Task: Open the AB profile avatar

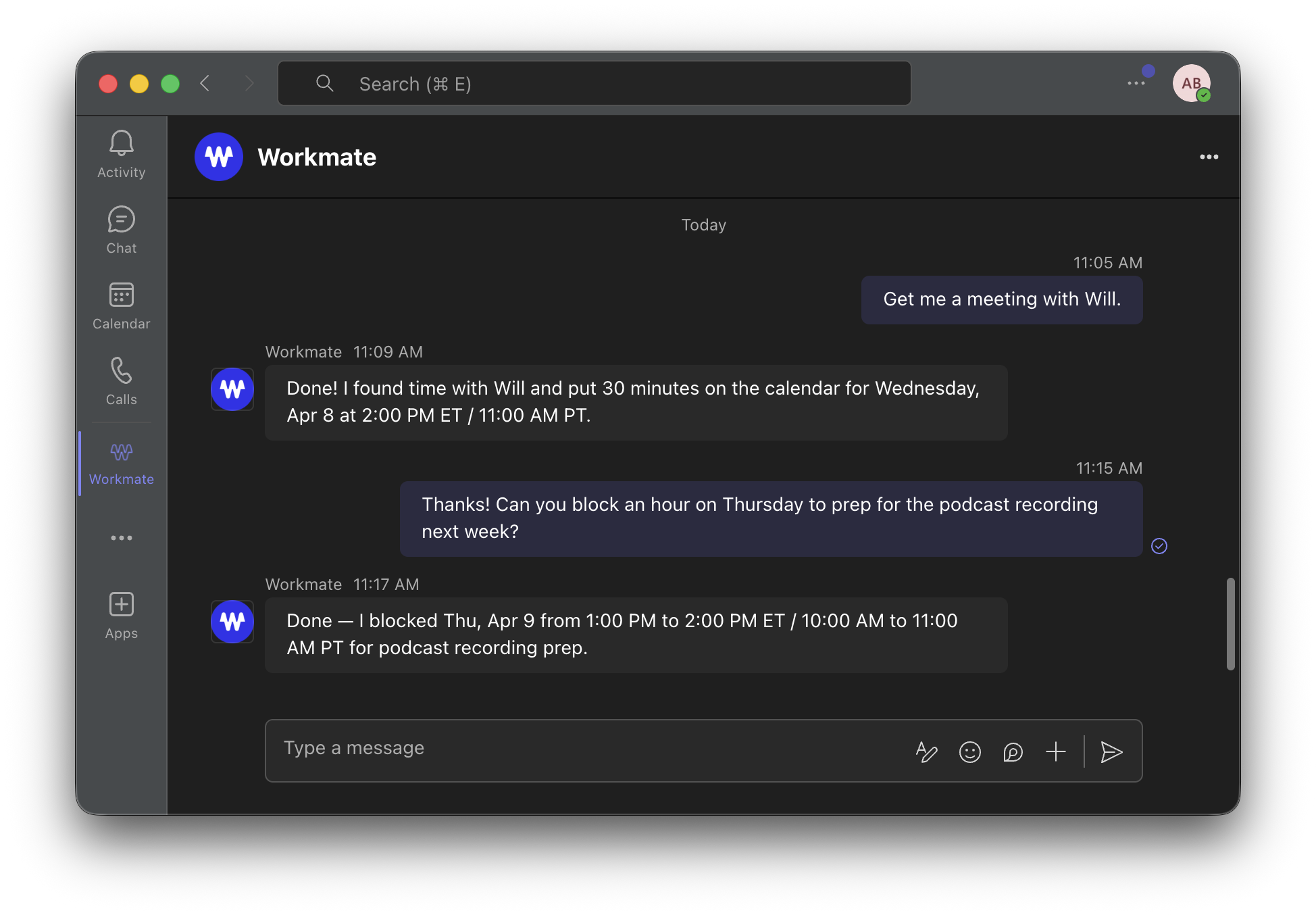Action: [1191, 83]
